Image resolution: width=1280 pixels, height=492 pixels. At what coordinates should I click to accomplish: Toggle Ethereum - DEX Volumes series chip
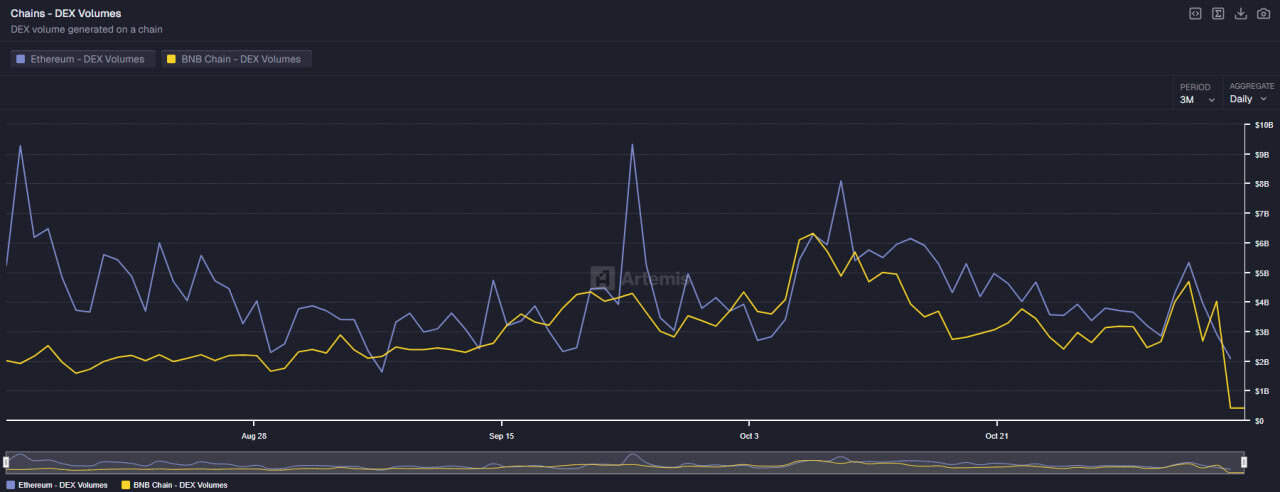point(84,59)
